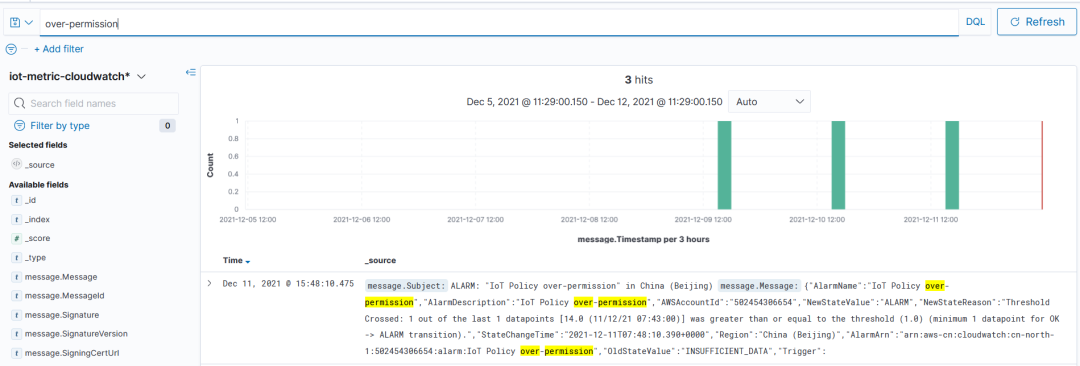This screenshot has height=366, width=1080.
Task: Open the saved queries icon menu
Action: click(x=20, y=22)
